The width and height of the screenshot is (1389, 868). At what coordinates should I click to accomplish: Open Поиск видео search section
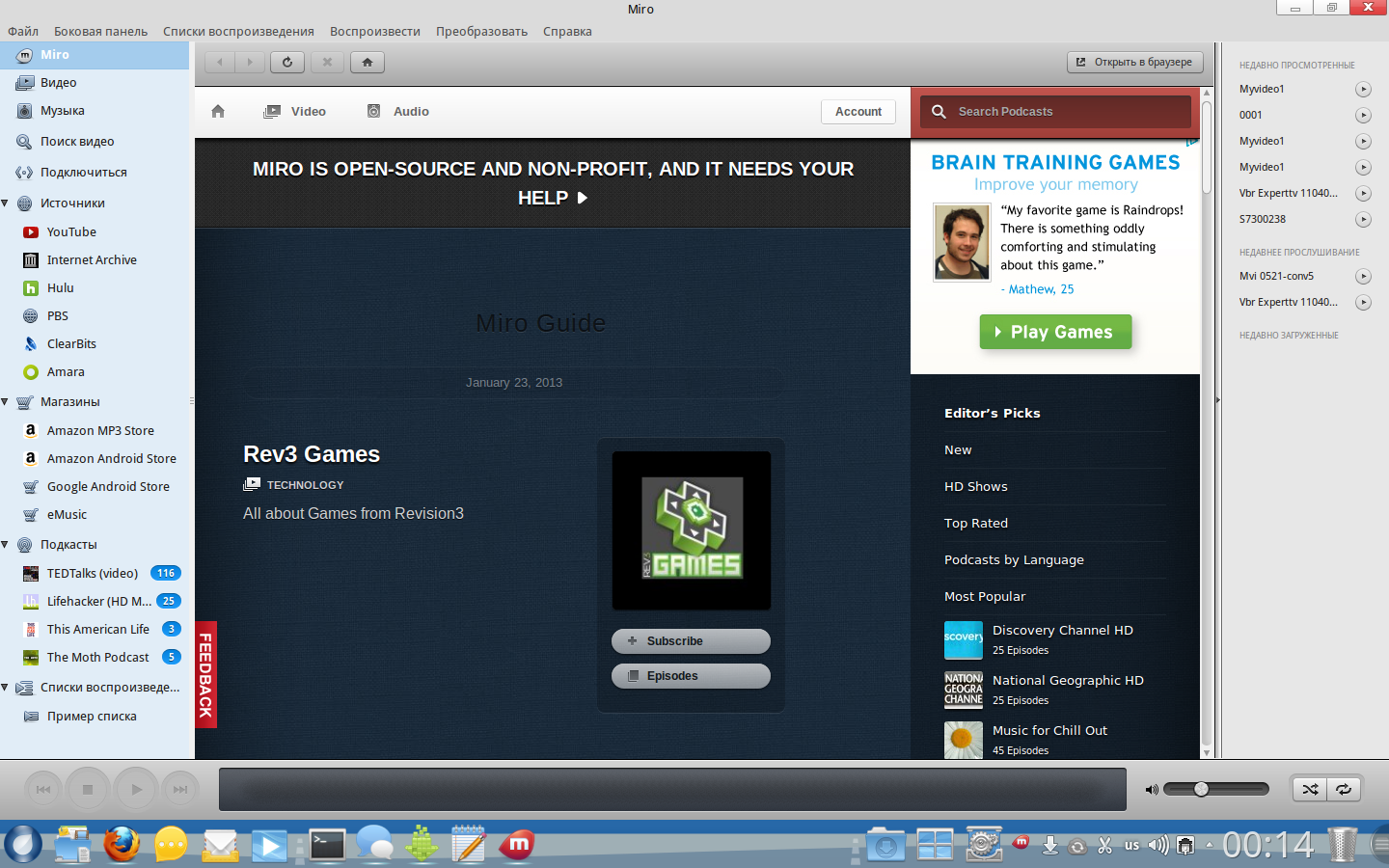point(95,142)
